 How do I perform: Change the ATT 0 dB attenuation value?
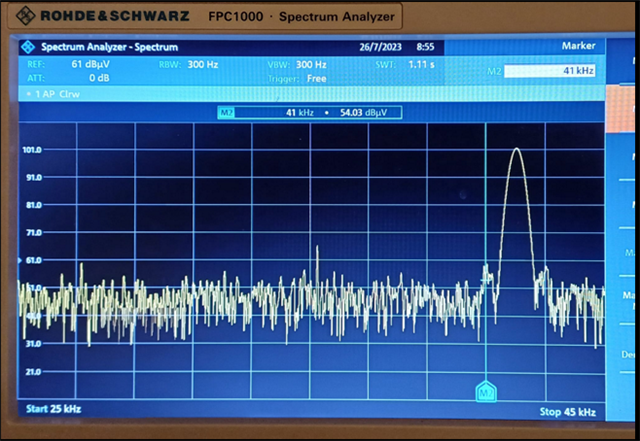pos(68,78)
